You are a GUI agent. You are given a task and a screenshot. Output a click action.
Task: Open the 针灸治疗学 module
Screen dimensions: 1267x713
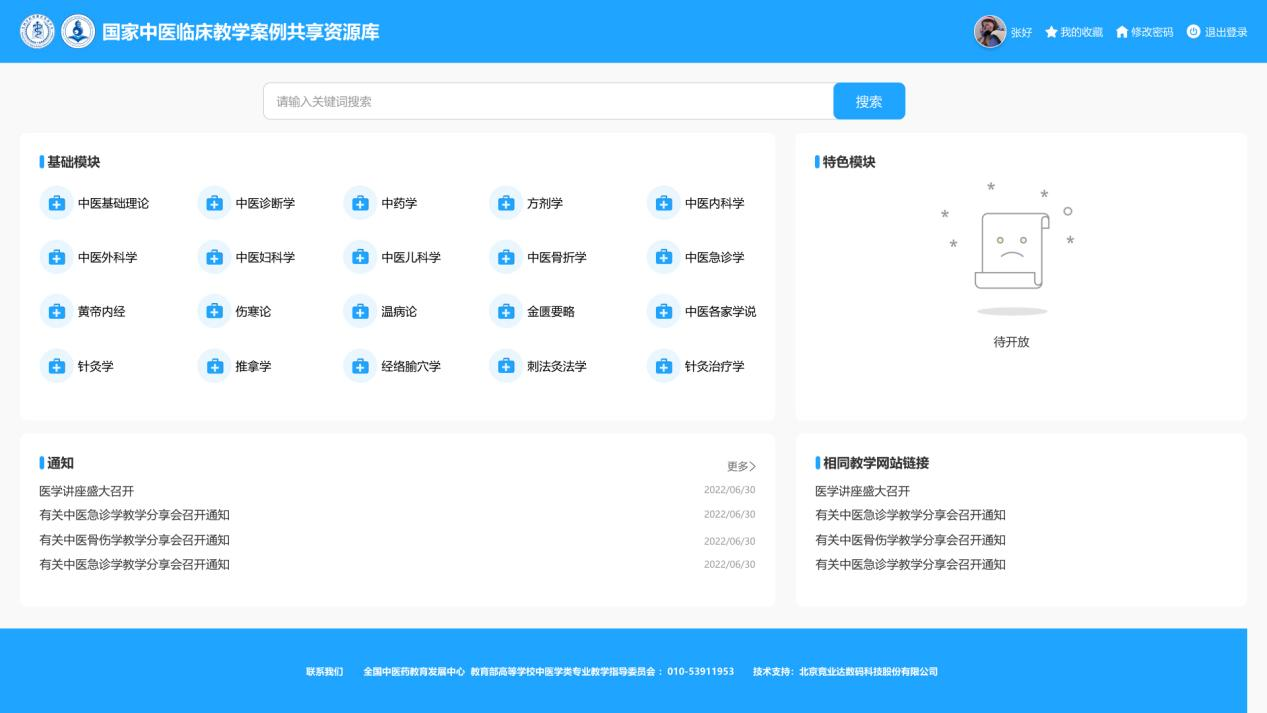(713, 366)
